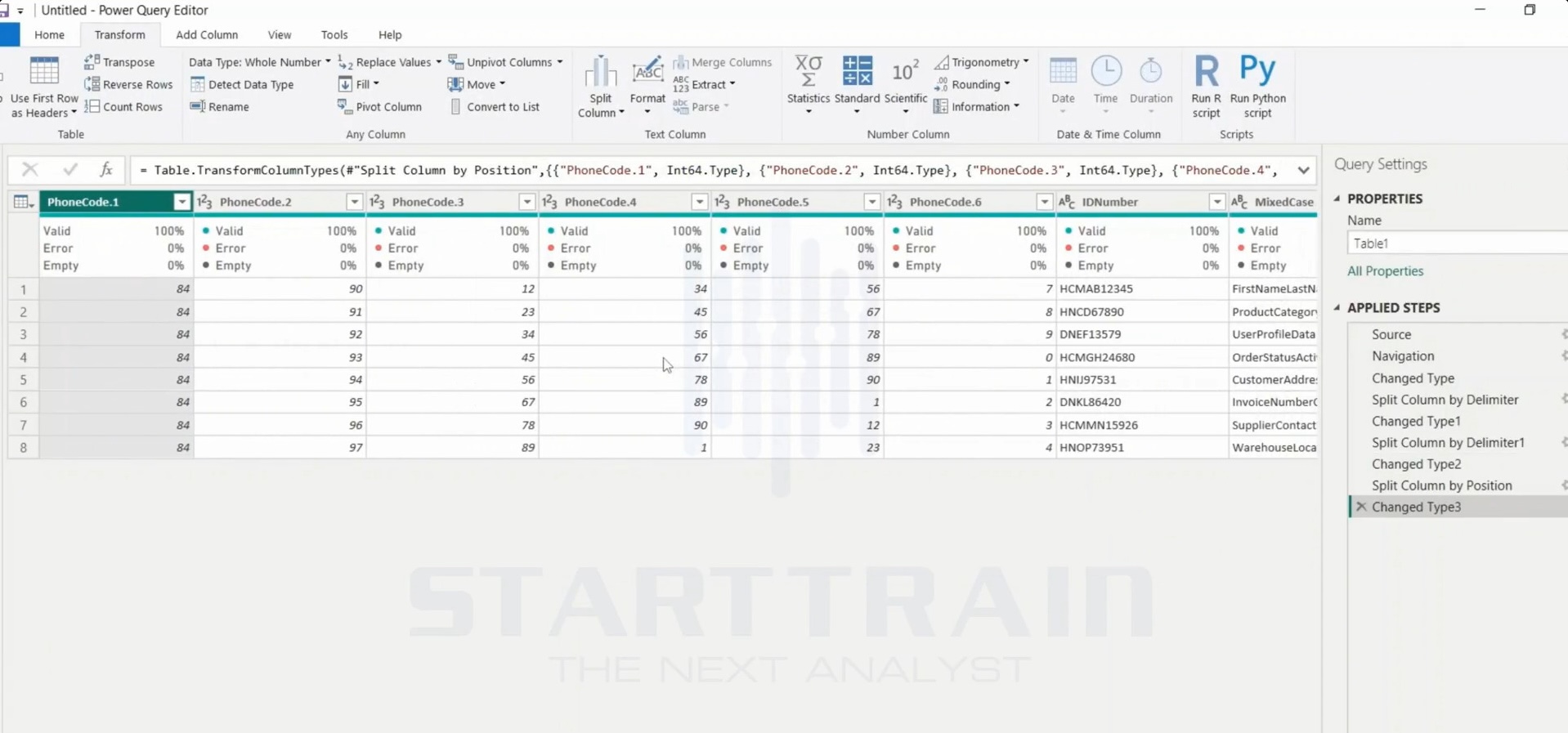
Task: Select the PhoneCode.4 column header
Action: (625, 202)
